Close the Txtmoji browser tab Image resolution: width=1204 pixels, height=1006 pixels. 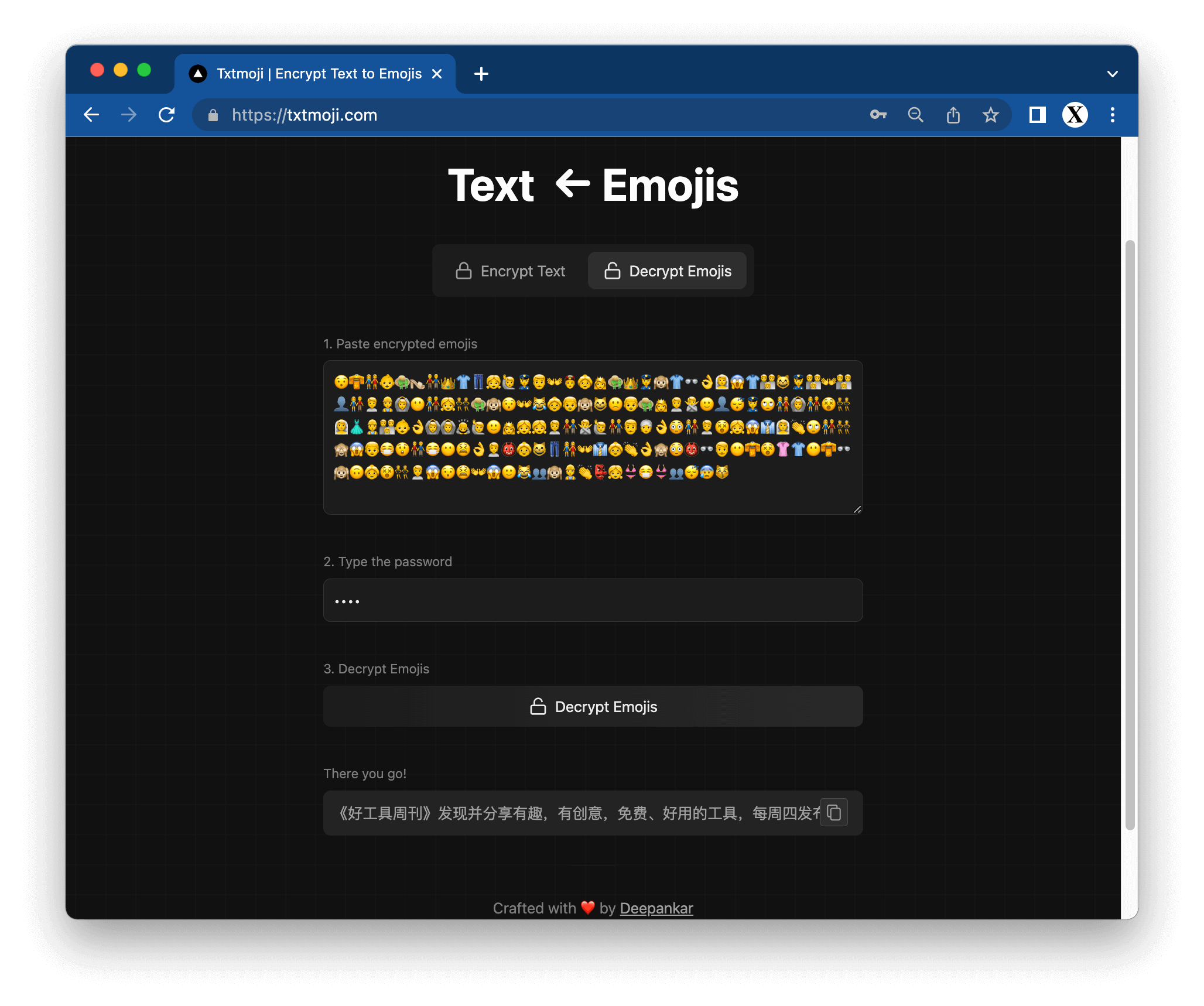coord(437,74)
